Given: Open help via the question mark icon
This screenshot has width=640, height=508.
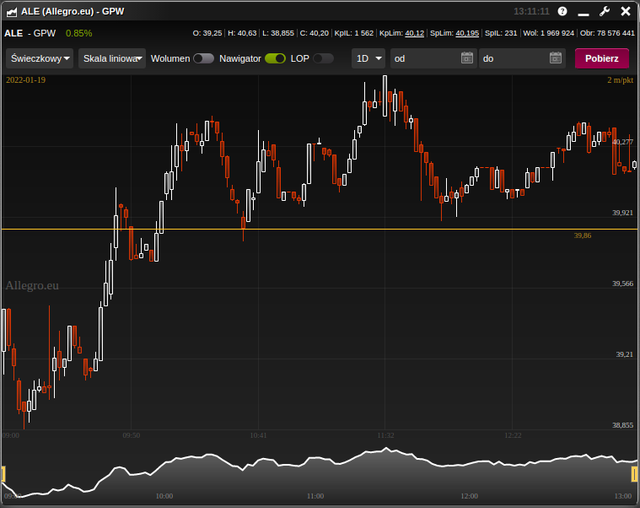Looking at the screenshot, I should point(562,11).
